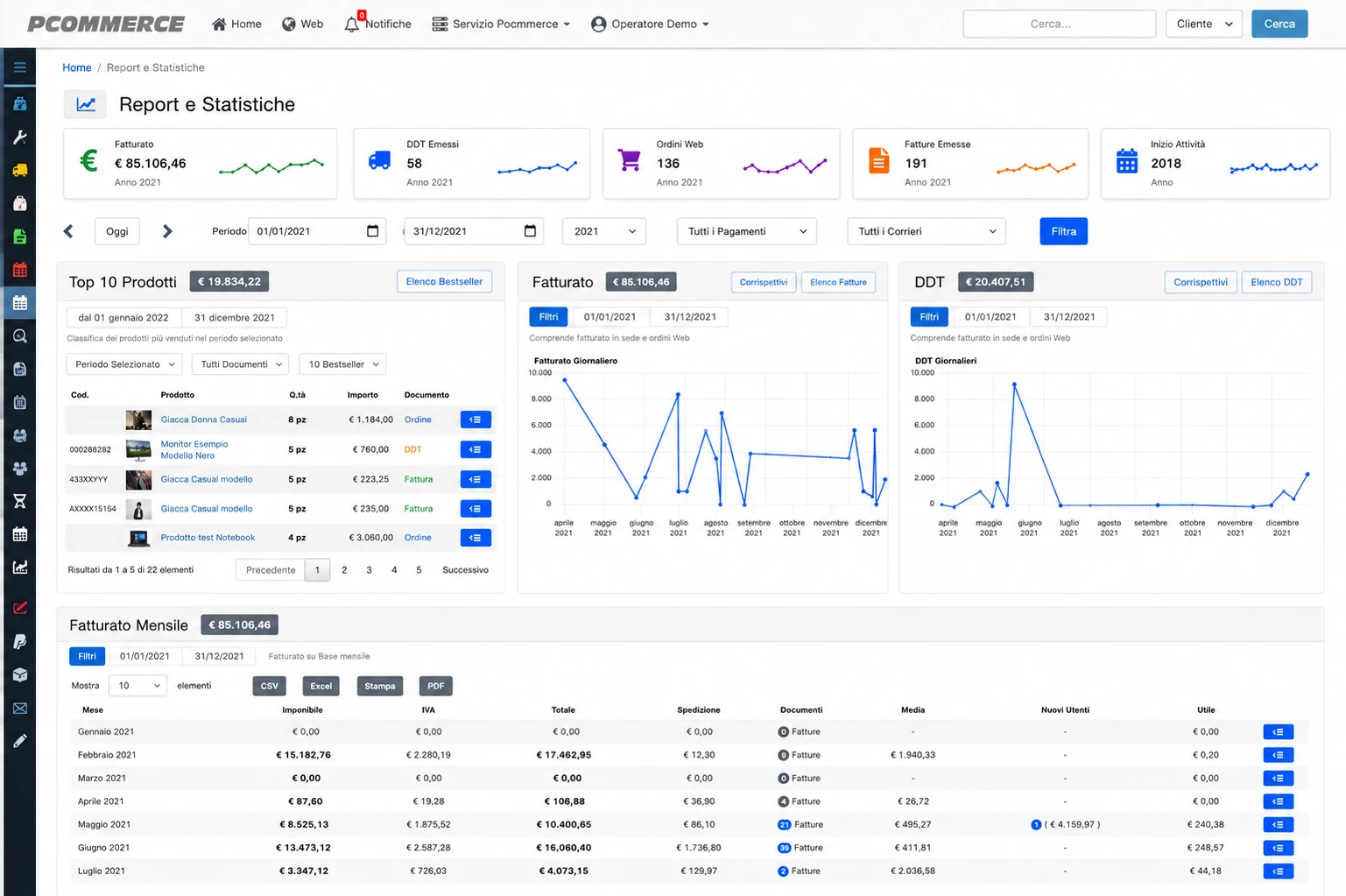The image size is (1346, 896).
Task: Open Elenco Bestseller
Action: [444, 281]
